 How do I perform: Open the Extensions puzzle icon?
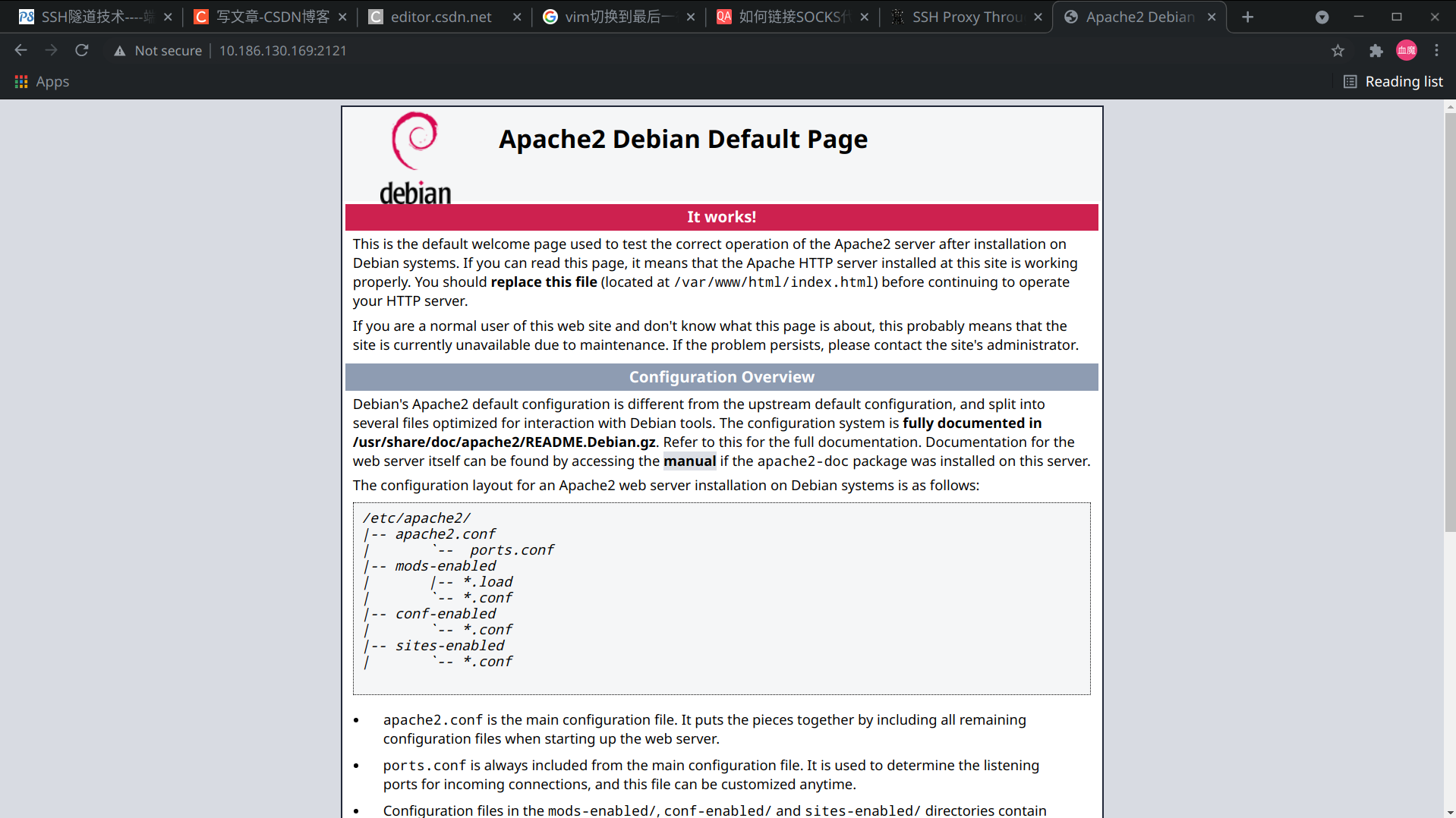point(1376,50)
